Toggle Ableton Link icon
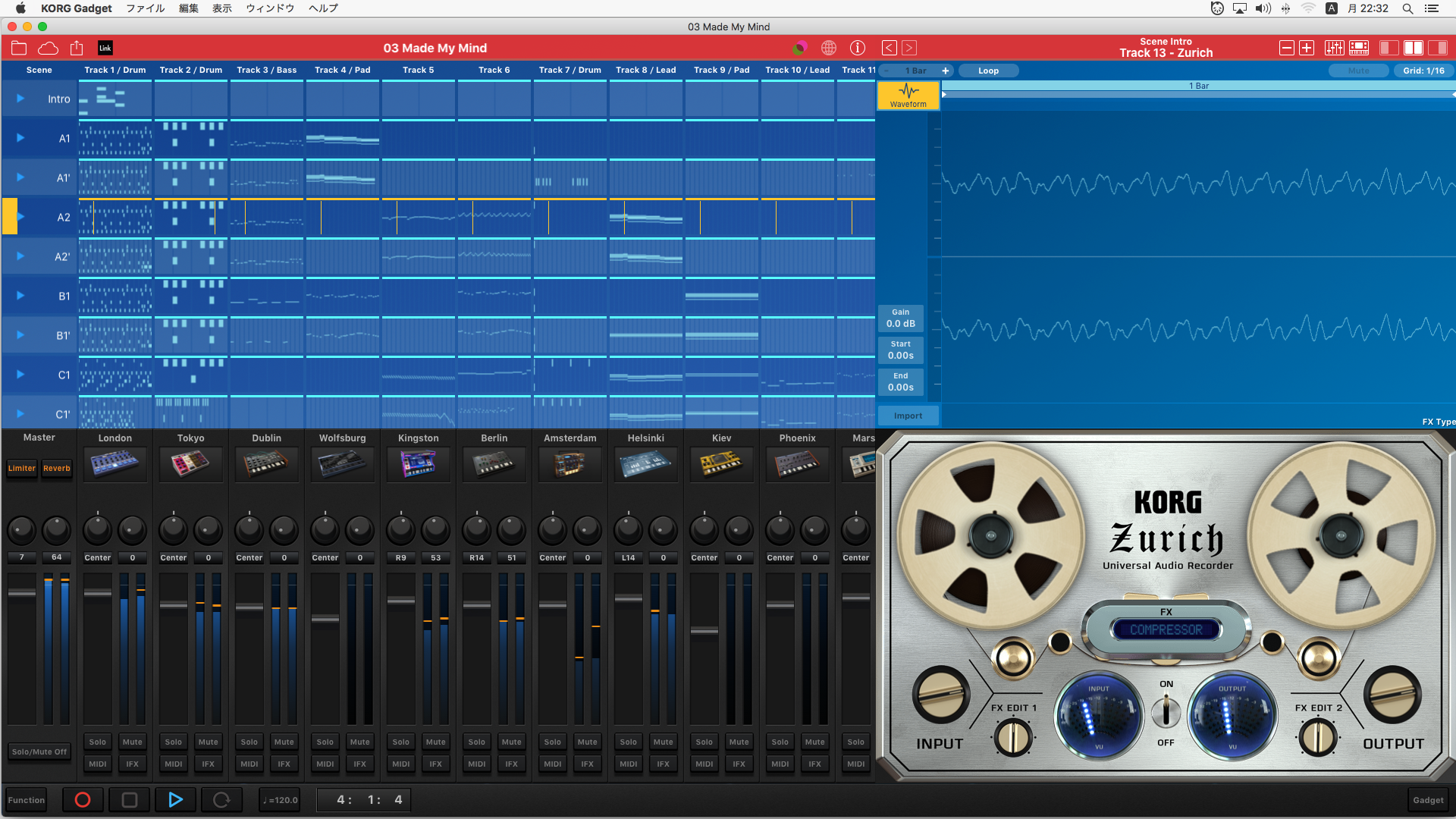1456x819 pixels. click(105, 48)
